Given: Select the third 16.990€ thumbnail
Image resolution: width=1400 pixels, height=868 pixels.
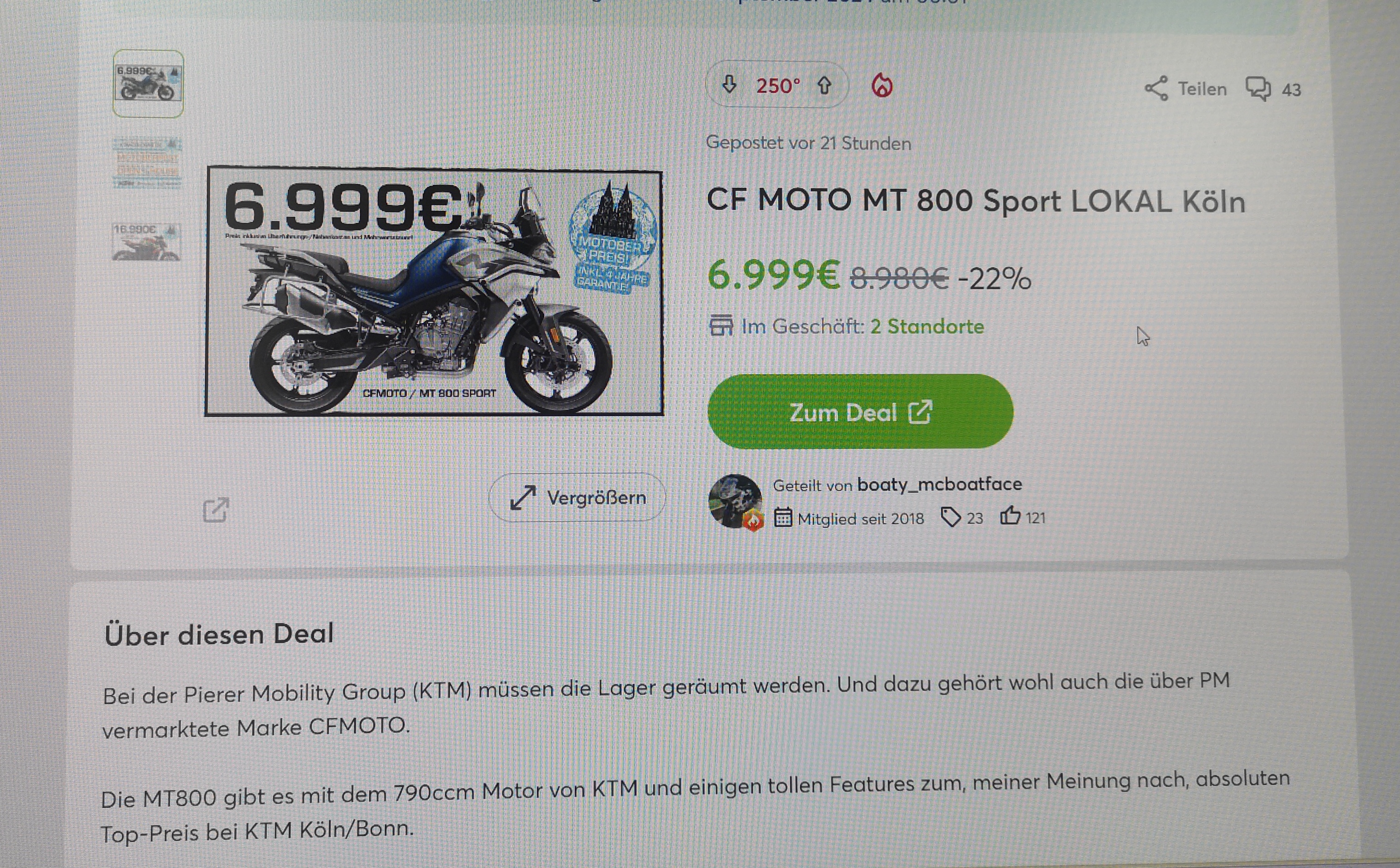Looking at the screenshot, I should pos(146,242).
